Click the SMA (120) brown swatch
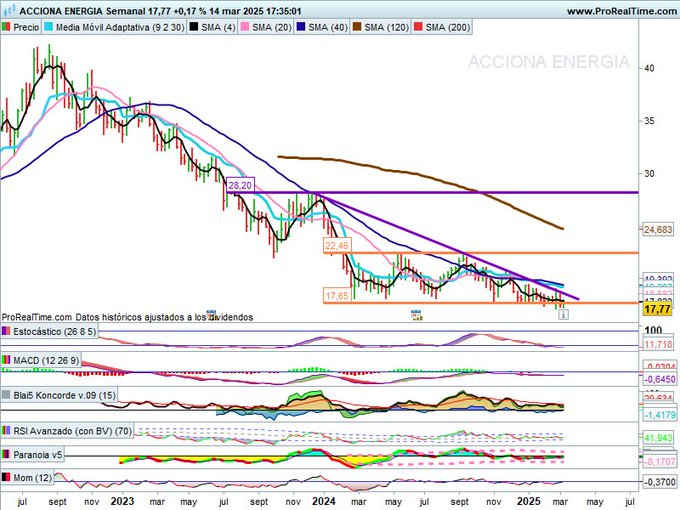680x510 pixels. point(357,27)
